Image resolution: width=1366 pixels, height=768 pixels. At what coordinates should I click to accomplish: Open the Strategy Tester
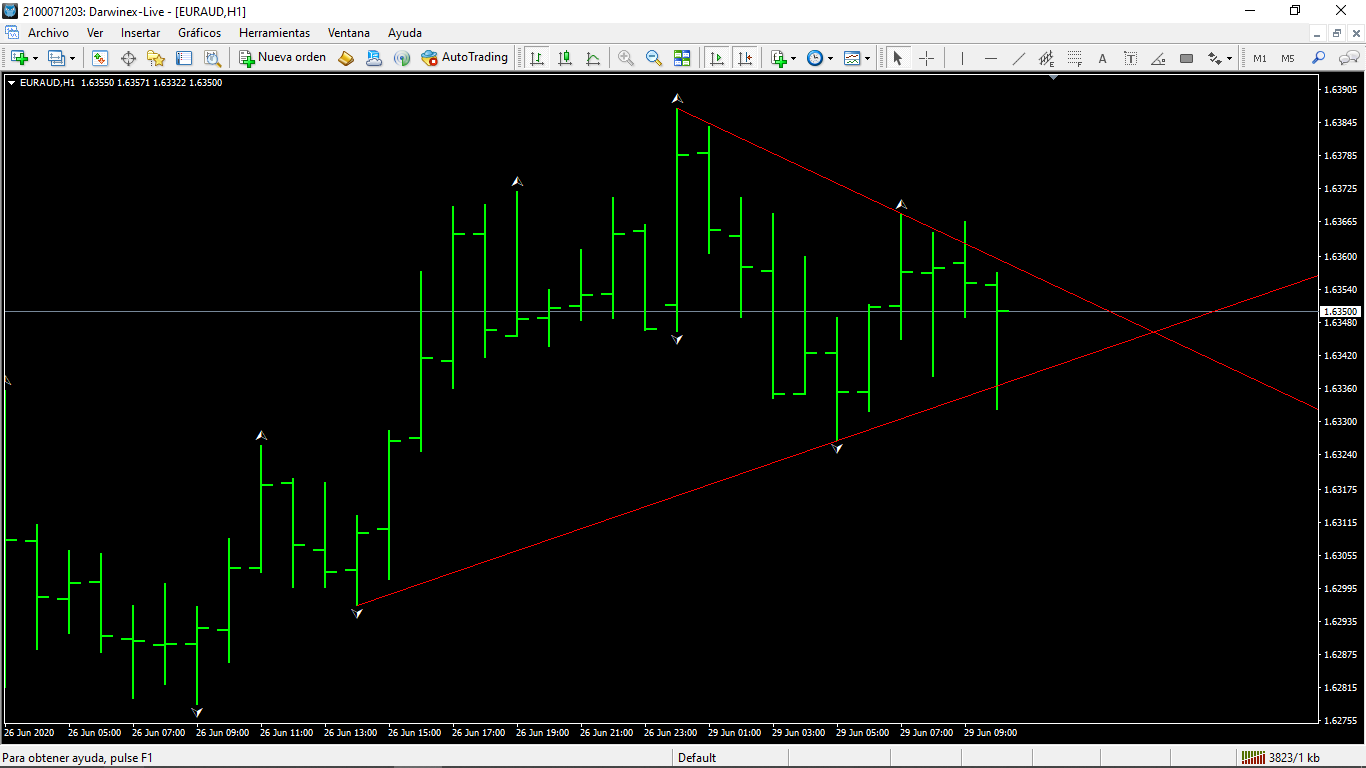pos(212,58)
